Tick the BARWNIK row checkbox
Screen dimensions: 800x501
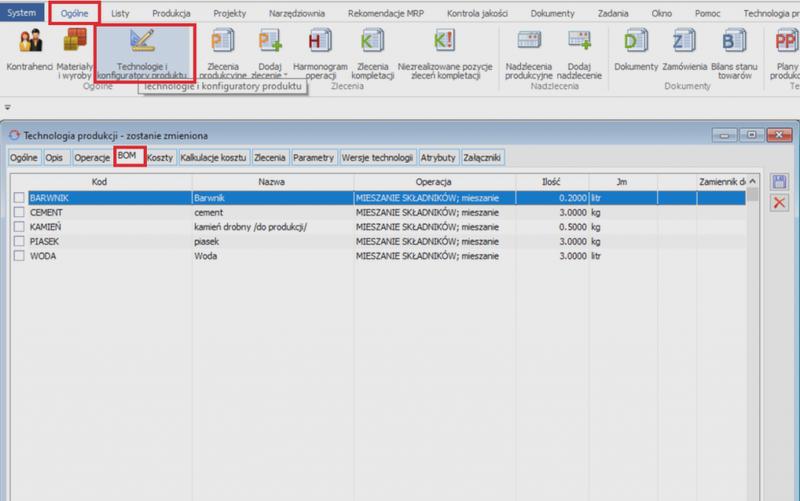[19, 197]
